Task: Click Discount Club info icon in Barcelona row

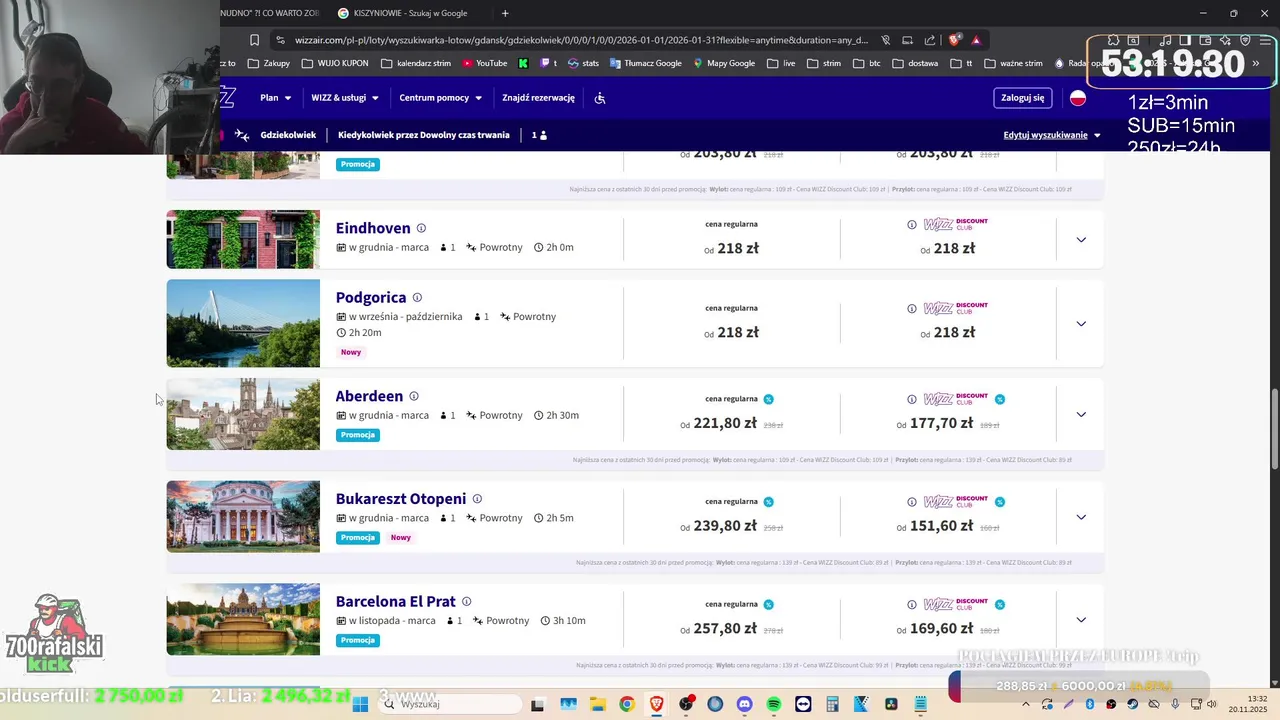Action: (911, 605)
